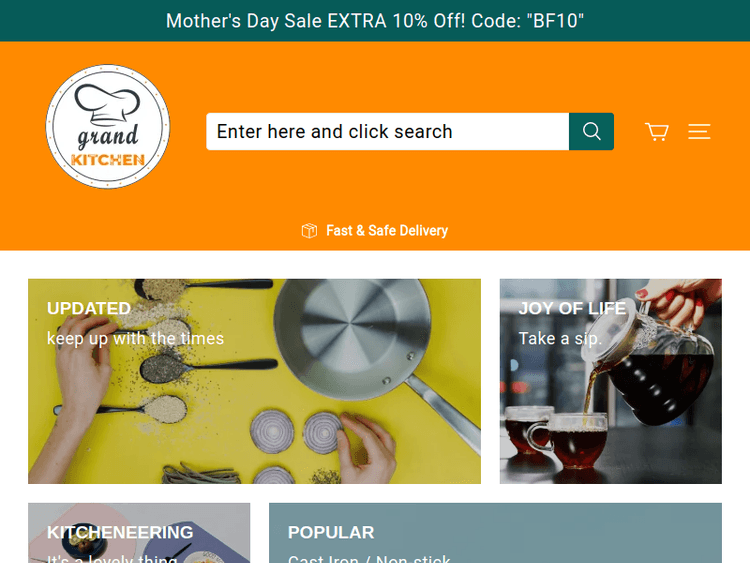Click the Fast & Safe Delivery text
Screen dimensions: 750x563
click(x=387, y=231)
